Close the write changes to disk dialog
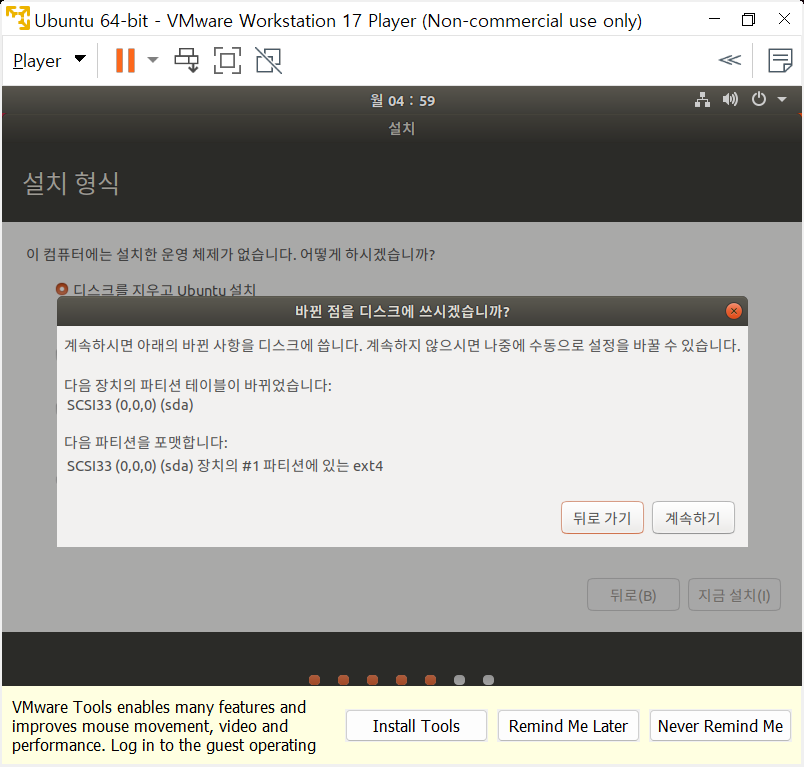804x767 pixels. (734, 311)
